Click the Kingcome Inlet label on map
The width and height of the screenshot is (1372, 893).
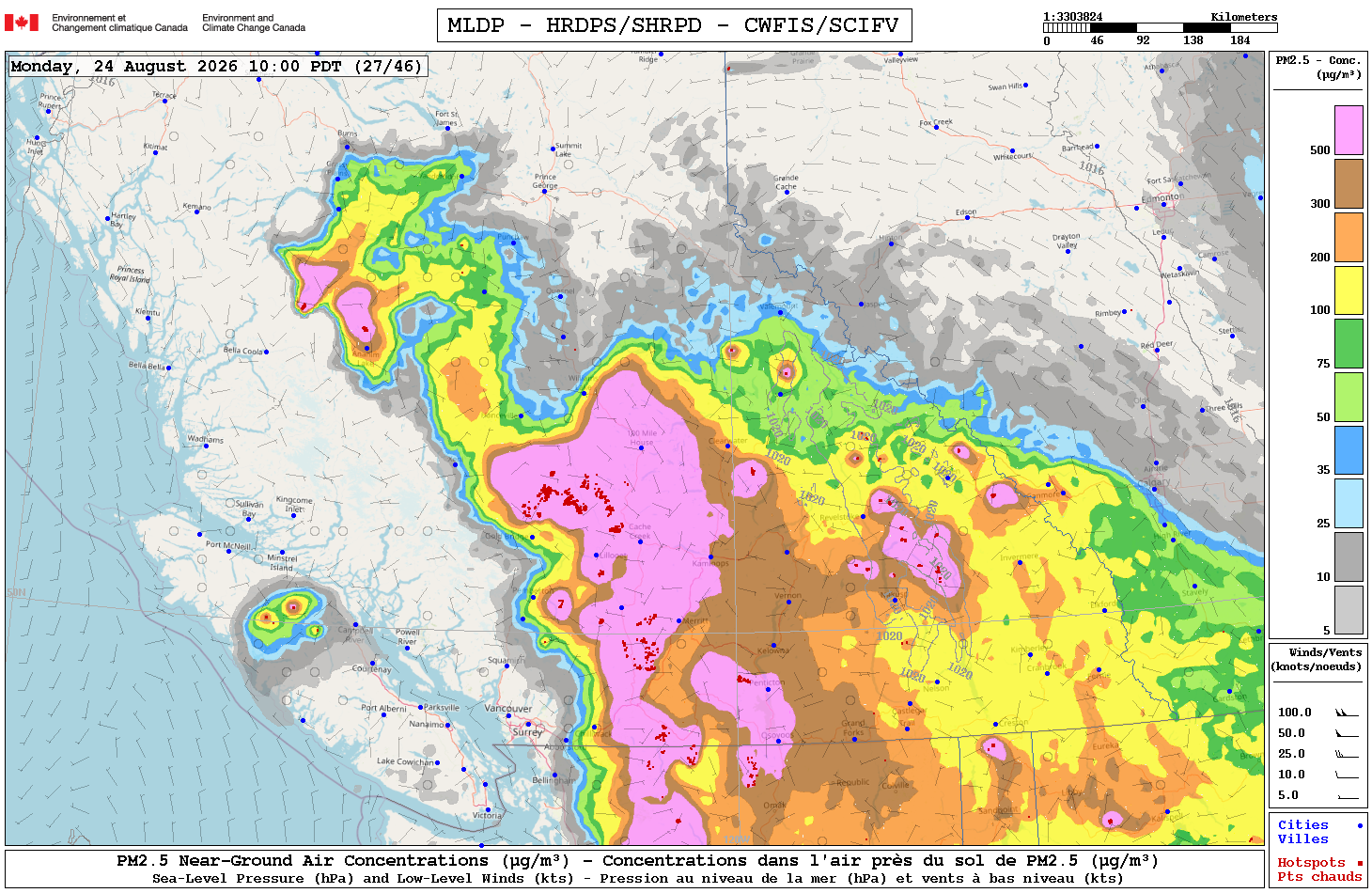[294, 505]
